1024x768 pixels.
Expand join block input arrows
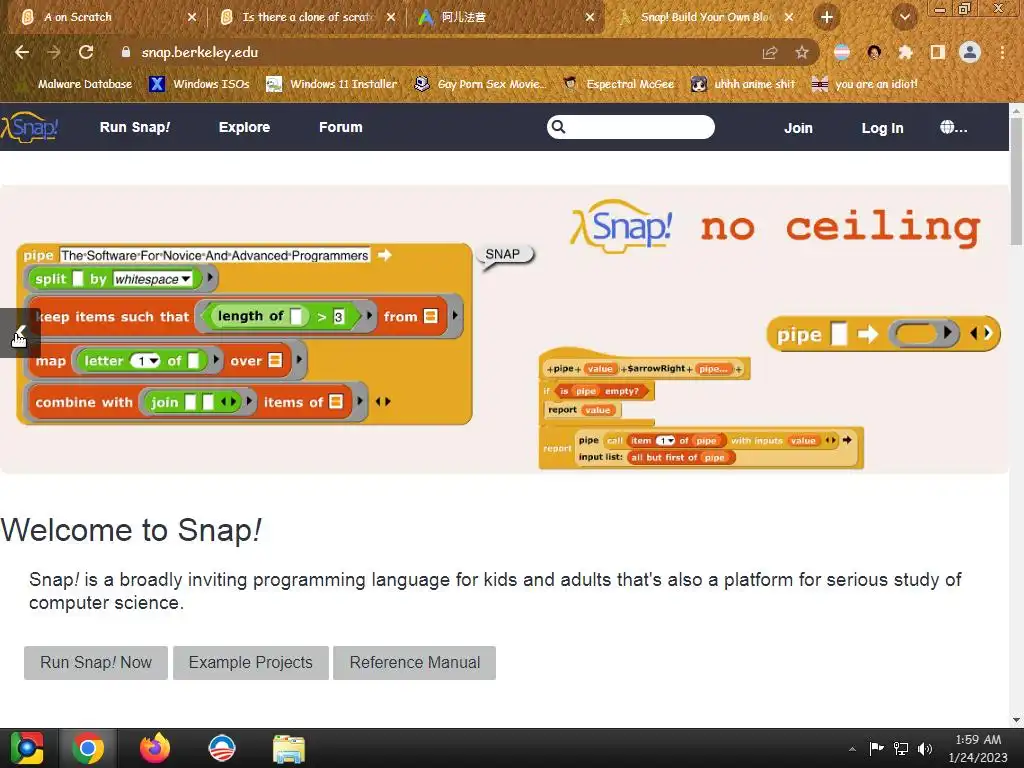click(x=228, y=402)
